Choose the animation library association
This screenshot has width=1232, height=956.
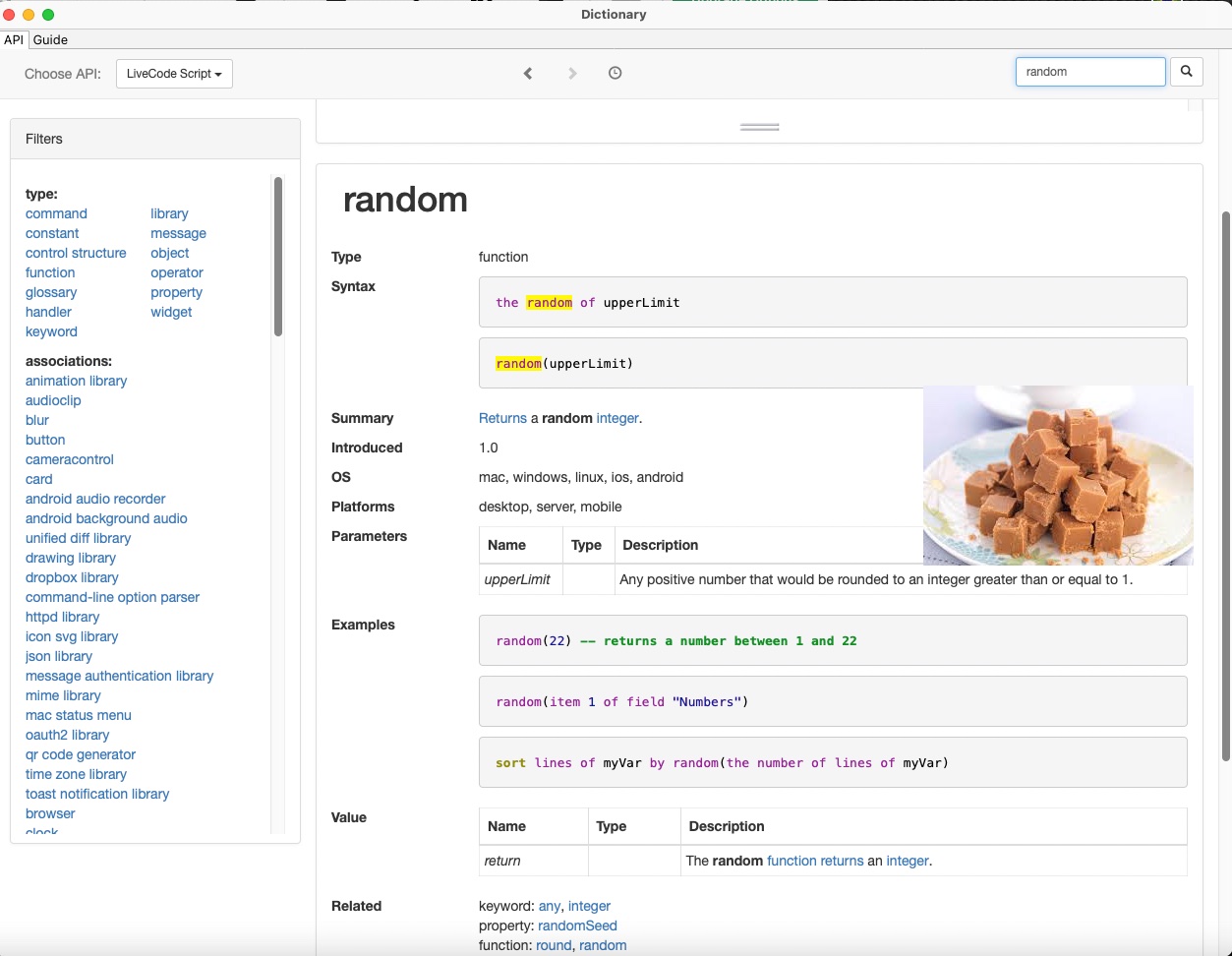click(76, 381)
